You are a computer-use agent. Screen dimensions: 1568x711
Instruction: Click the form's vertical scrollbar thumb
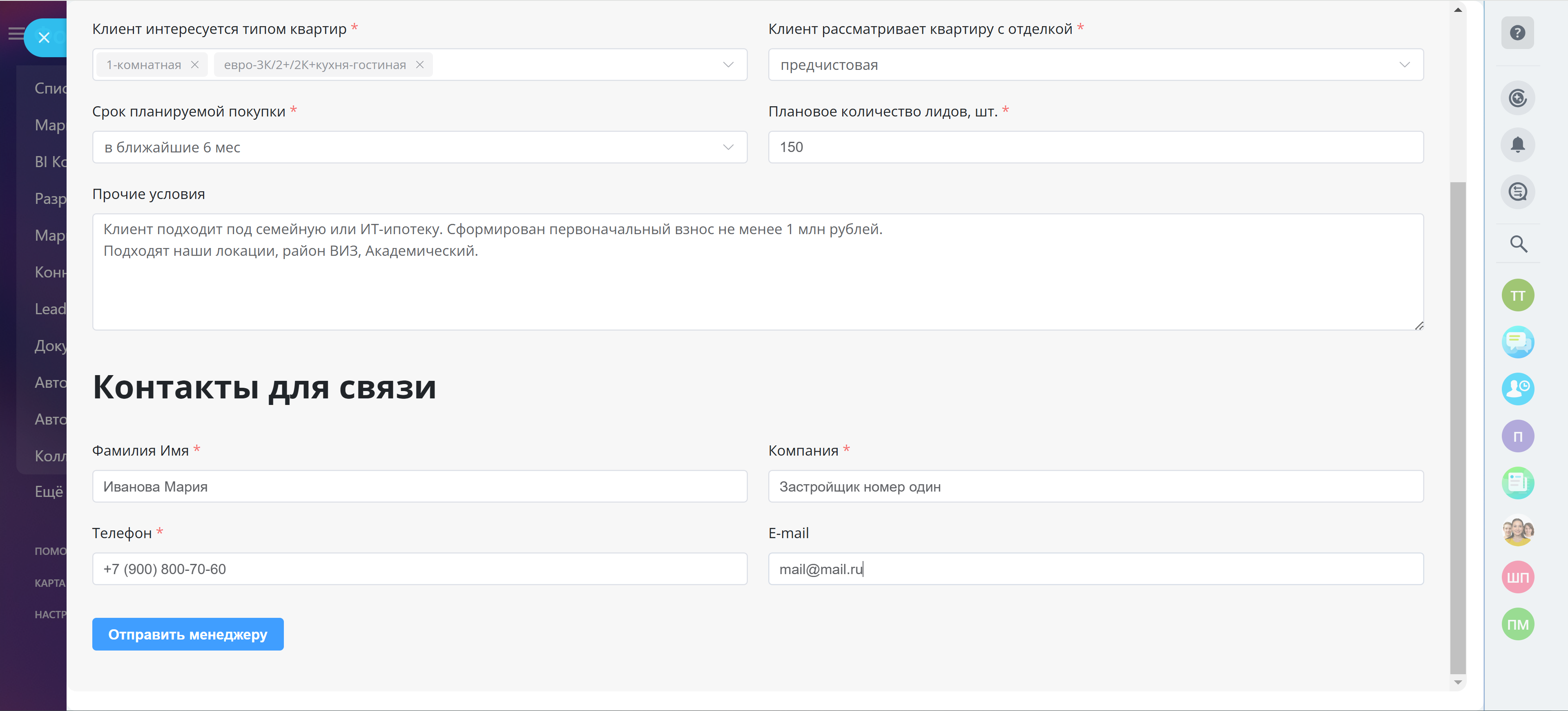(1458, 426)
